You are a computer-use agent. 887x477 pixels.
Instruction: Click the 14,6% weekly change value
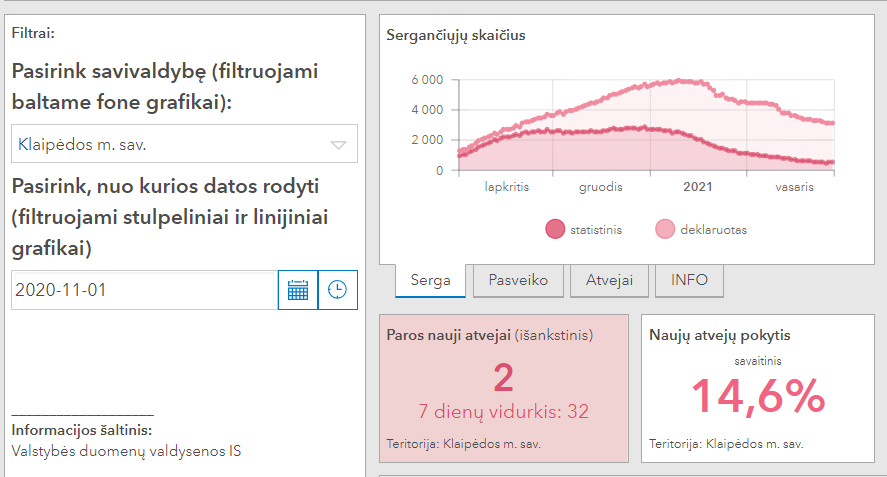757,396
